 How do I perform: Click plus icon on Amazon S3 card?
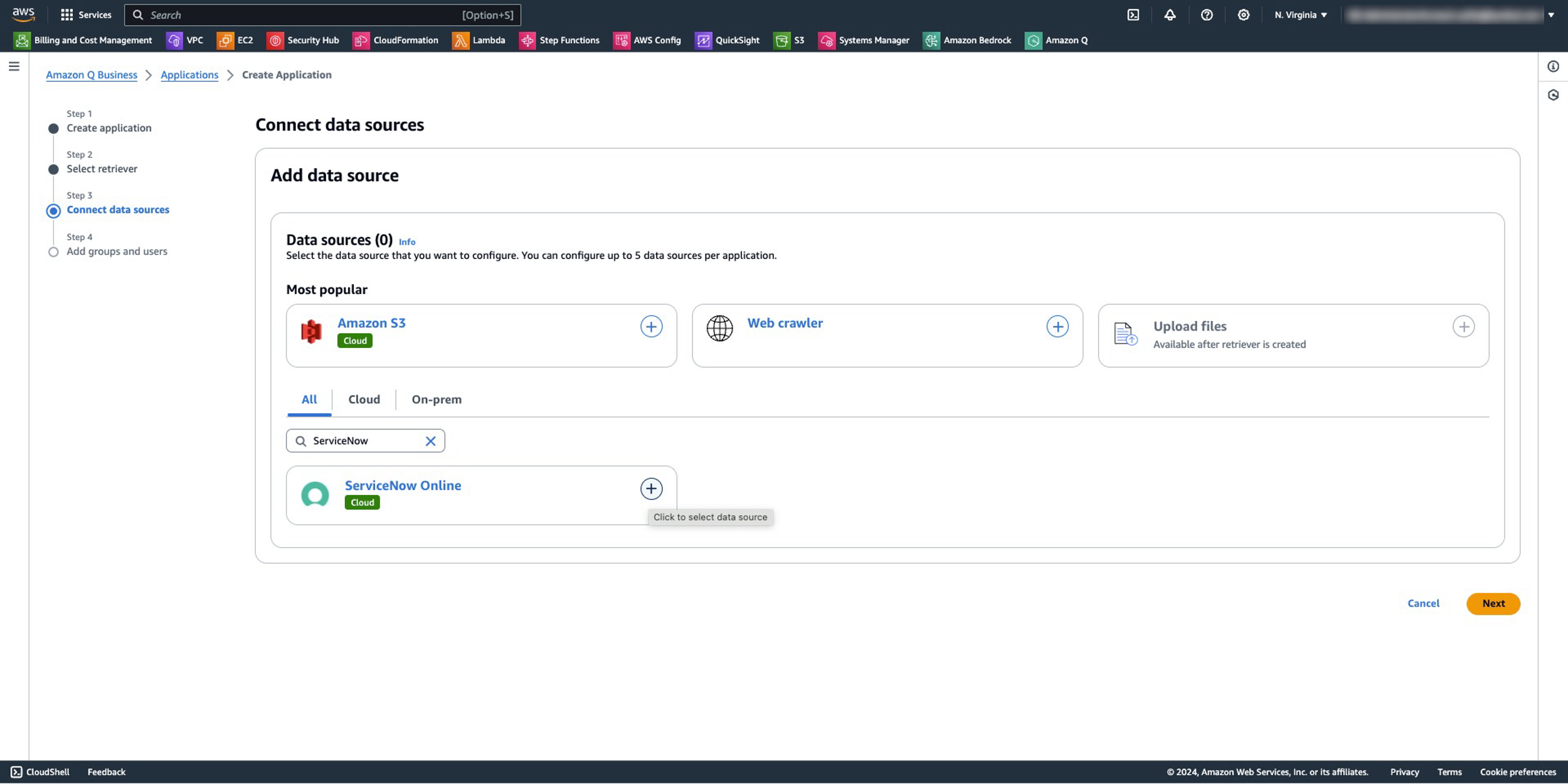click(651, 326)
